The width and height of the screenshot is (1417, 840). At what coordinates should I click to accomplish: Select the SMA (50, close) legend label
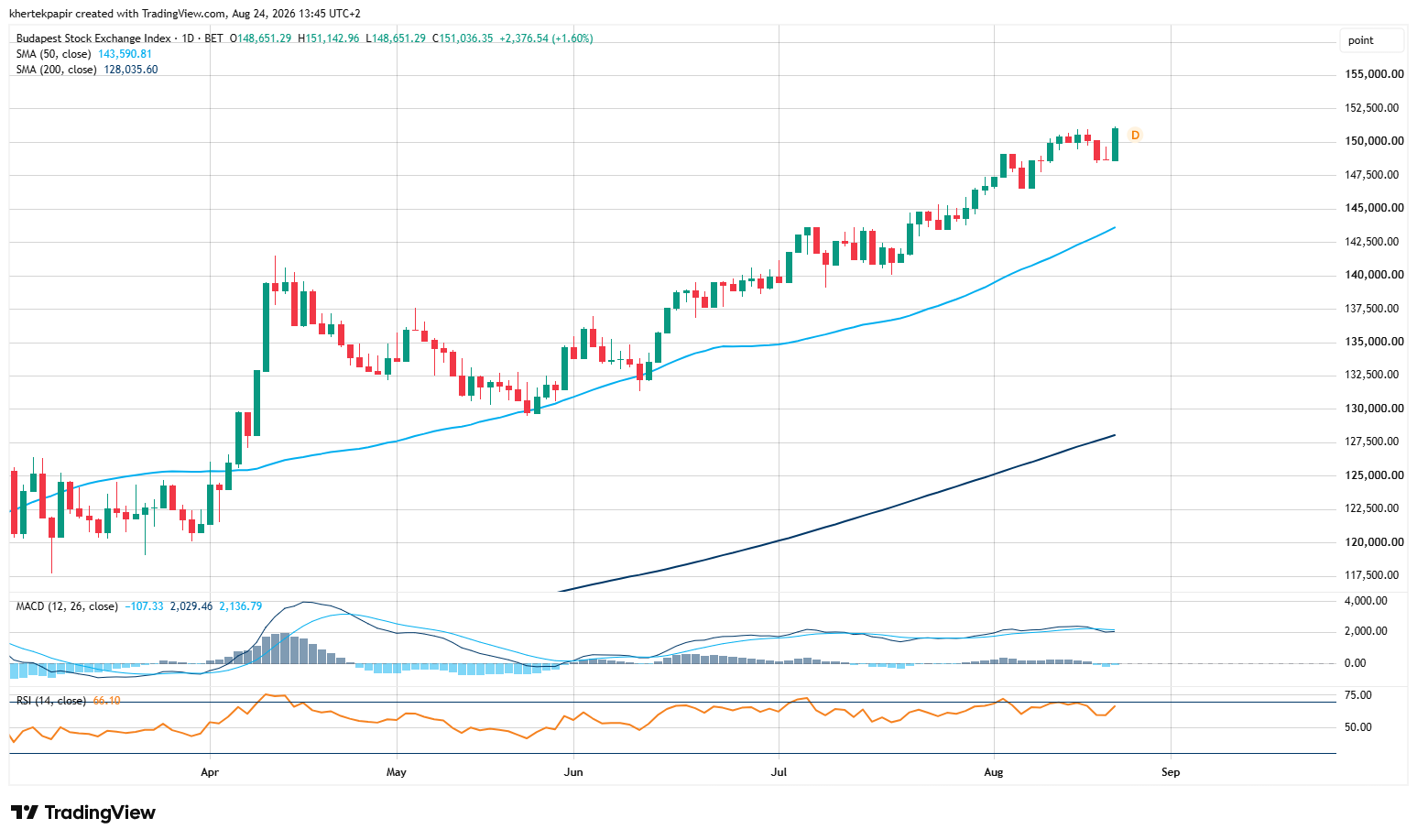53,54
